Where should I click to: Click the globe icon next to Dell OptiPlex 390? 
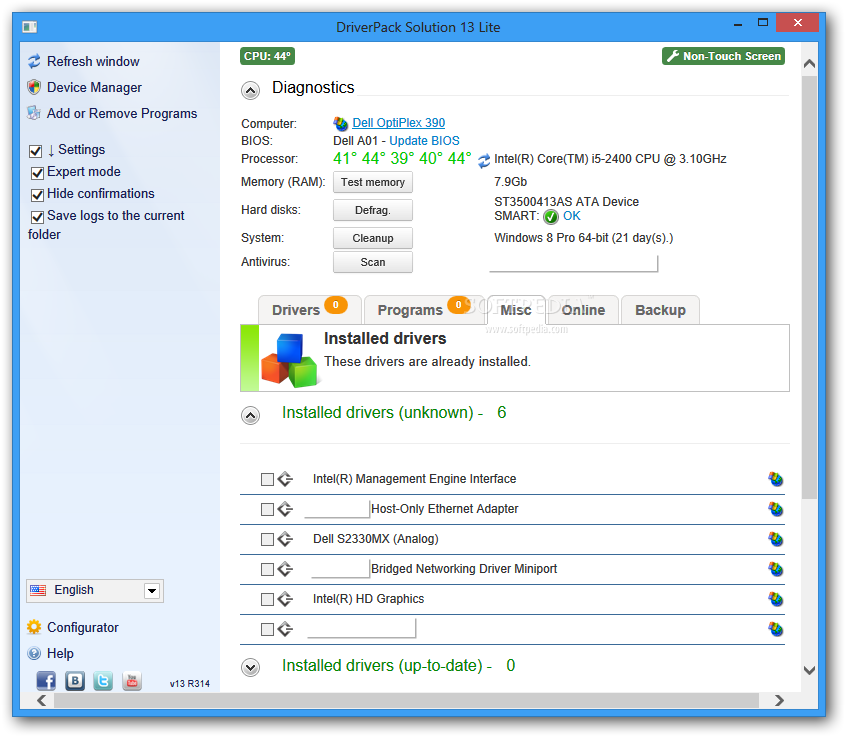pos(340,124)
